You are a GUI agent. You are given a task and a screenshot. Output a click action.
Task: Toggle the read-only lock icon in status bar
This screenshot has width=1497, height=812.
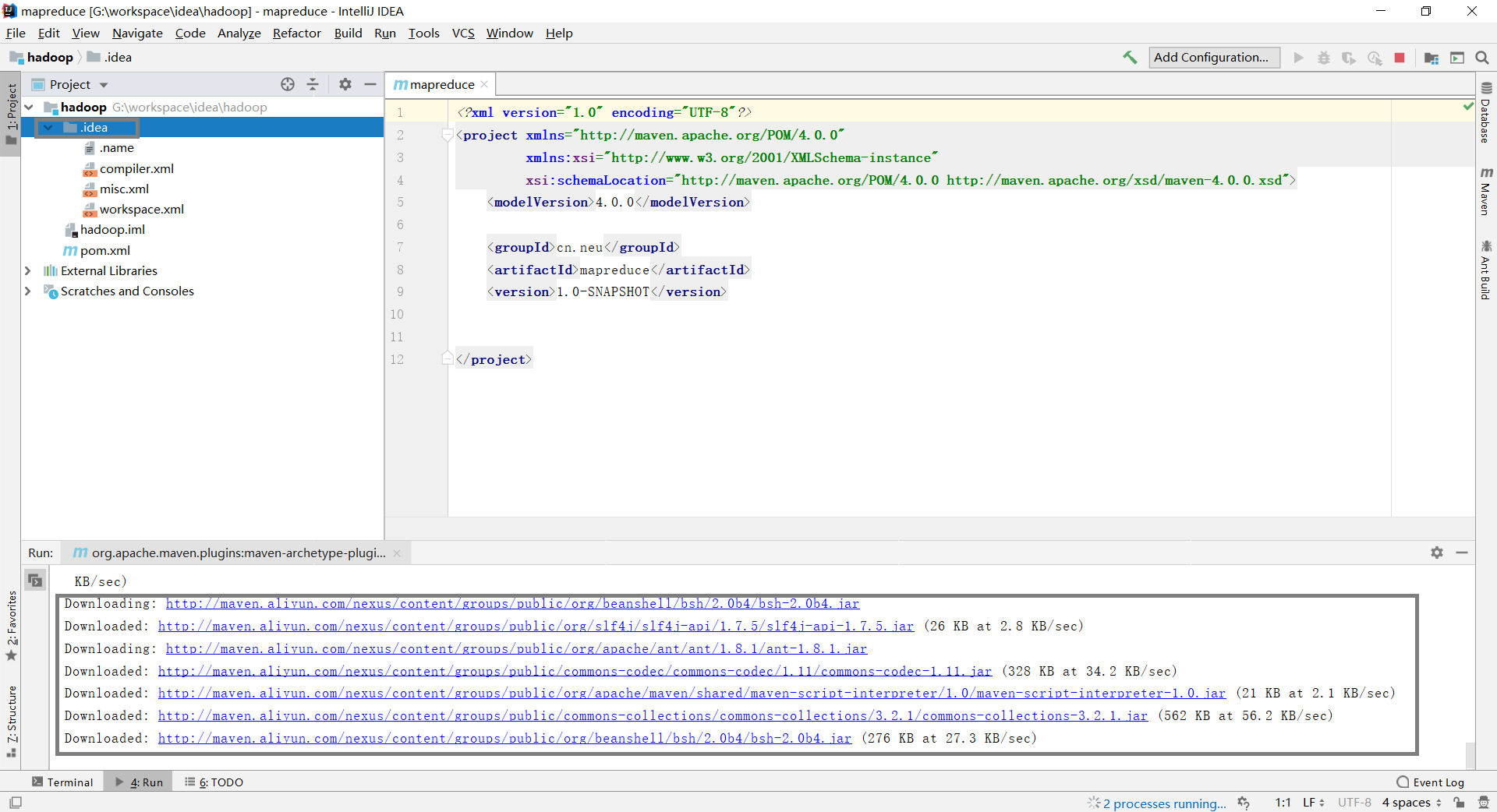(1460, 803)
